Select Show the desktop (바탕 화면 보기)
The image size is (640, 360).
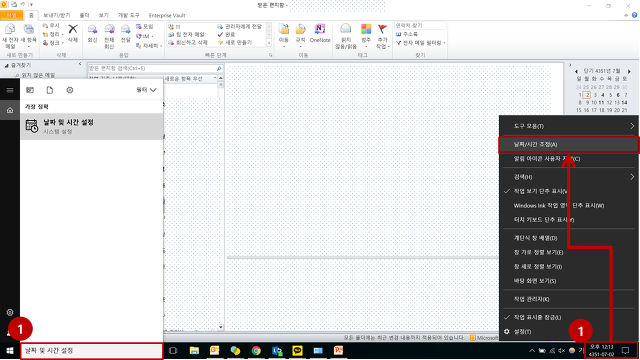(569, 281)
